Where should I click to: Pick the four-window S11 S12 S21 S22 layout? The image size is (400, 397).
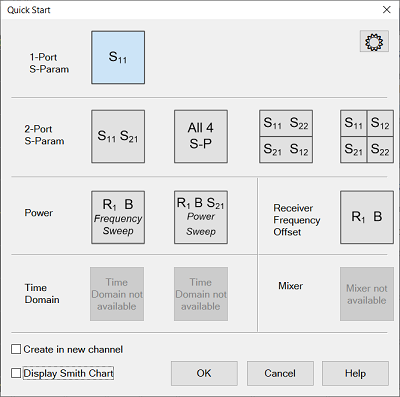click(367, 137)
